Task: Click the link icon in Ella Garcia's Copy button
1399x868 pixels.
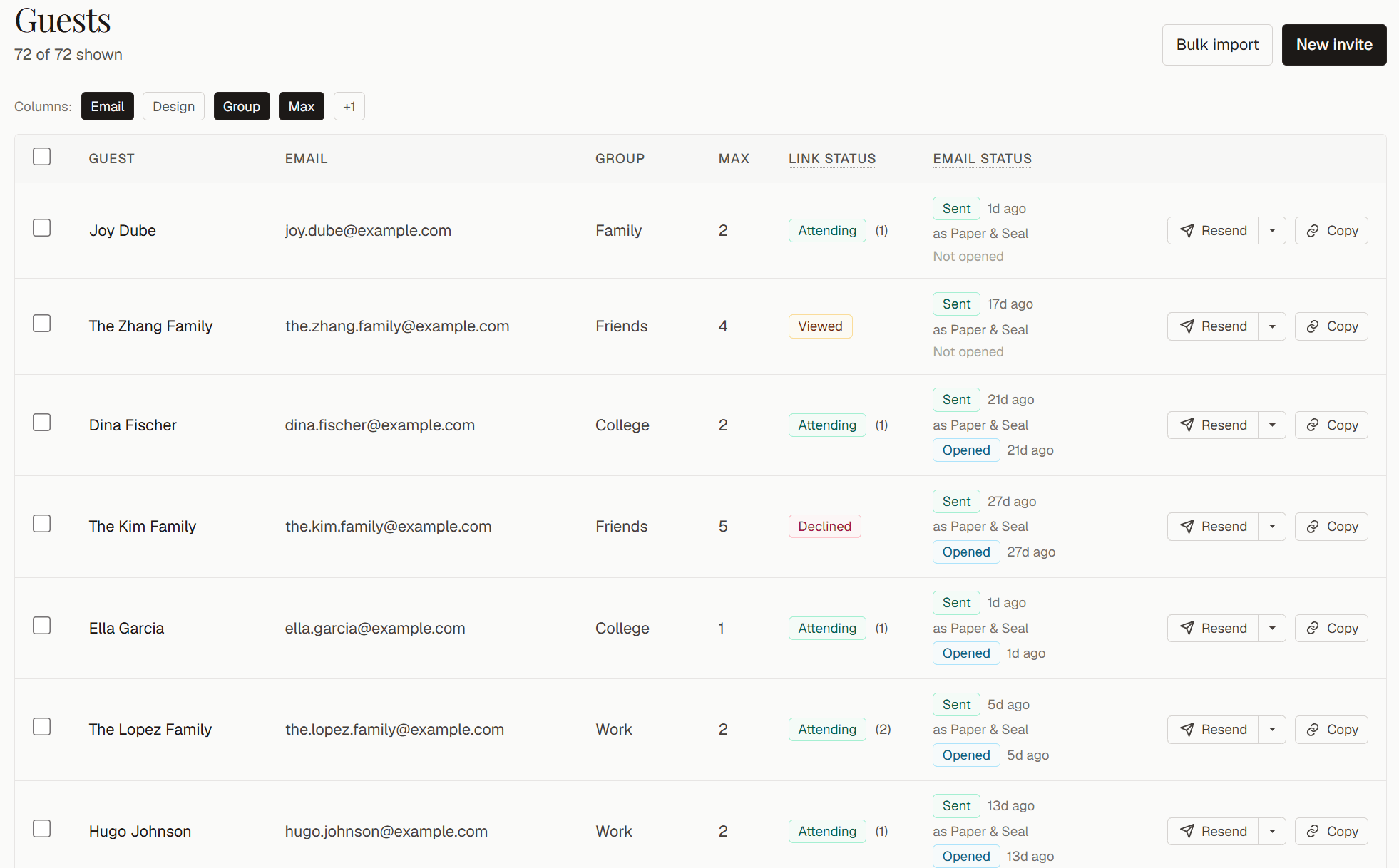Action: pos(1313,629)
